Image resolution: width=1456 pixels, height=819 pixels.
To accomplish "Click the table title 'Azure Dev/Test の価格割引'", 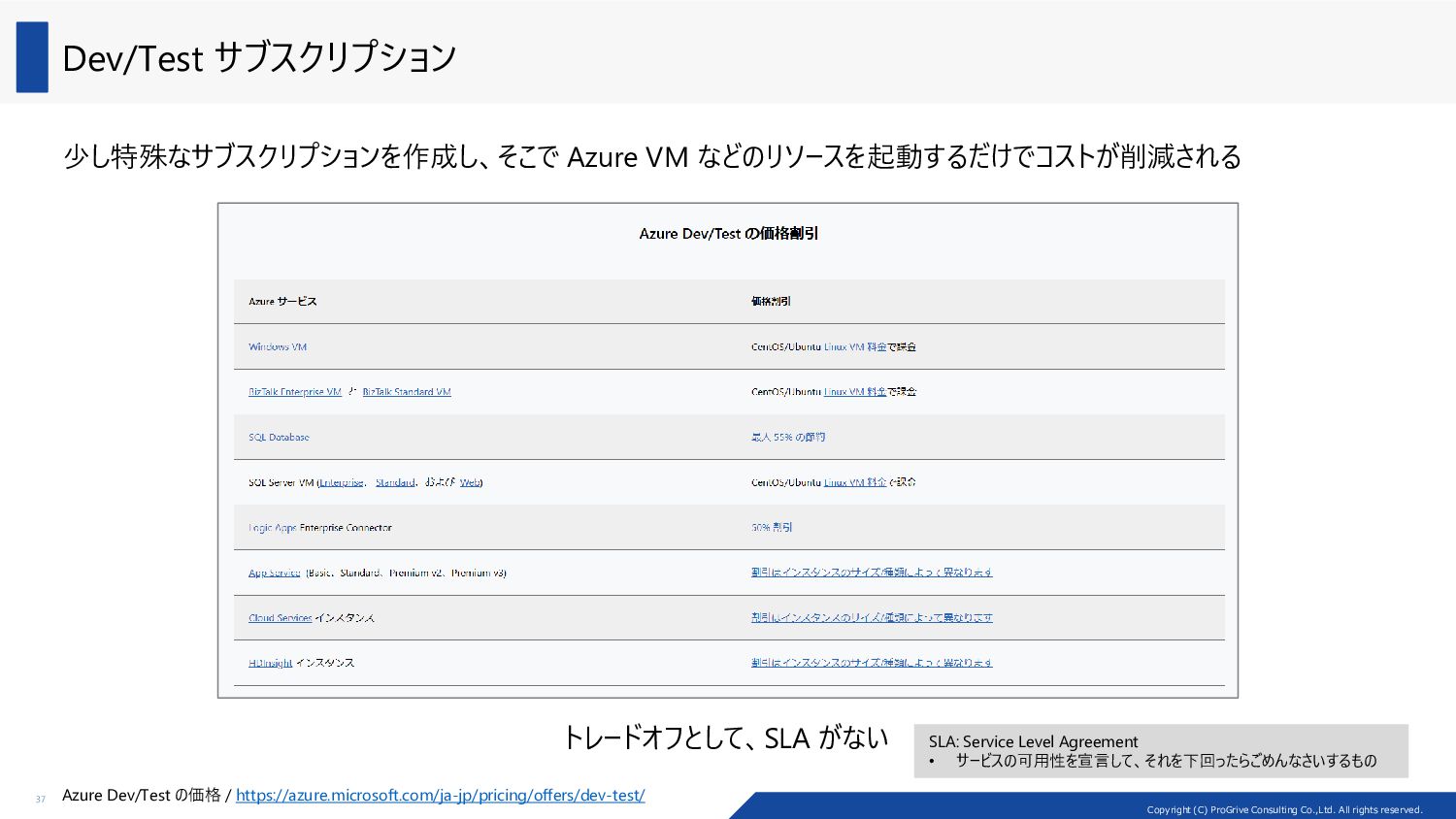I will click(x=729, y=234).
